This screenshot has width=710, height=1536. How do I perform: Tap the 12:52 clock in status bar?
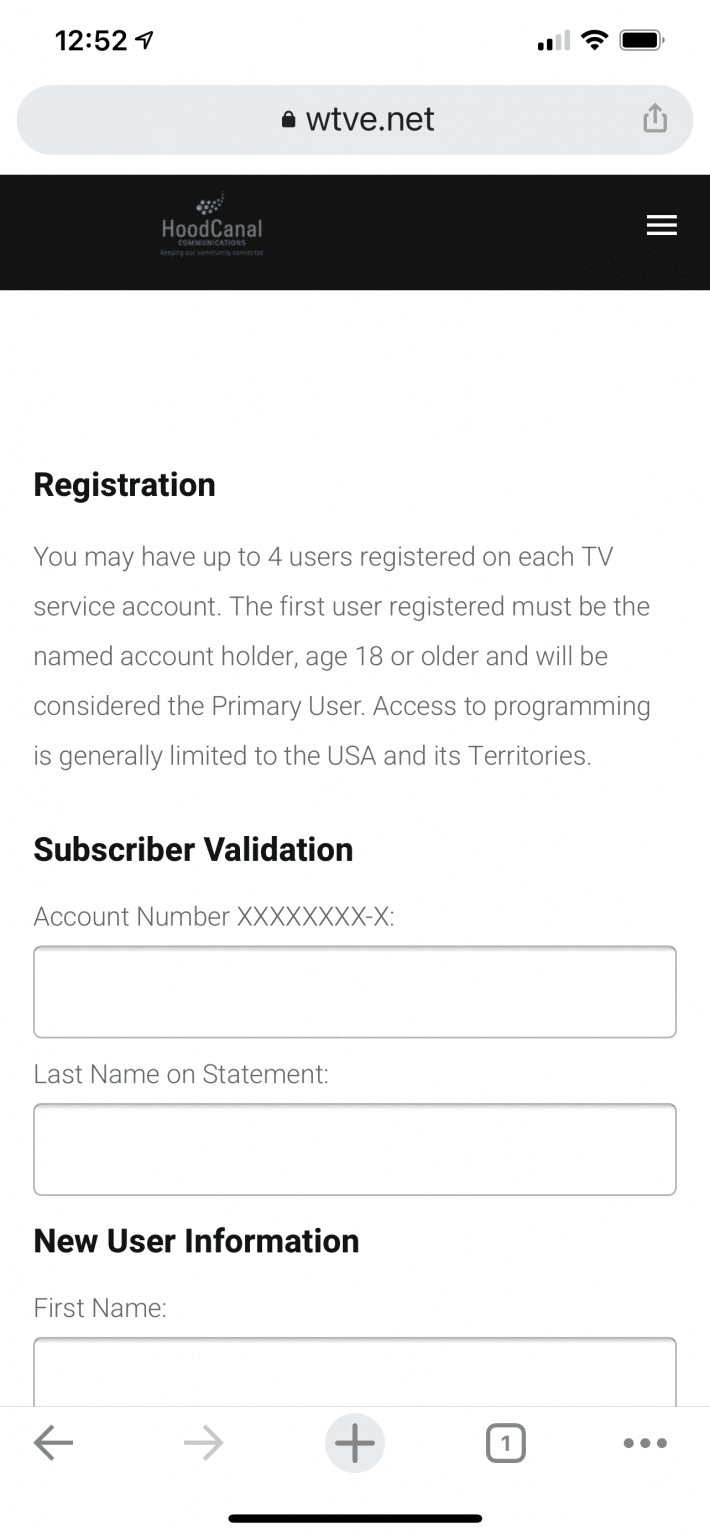tap(92, 41)
